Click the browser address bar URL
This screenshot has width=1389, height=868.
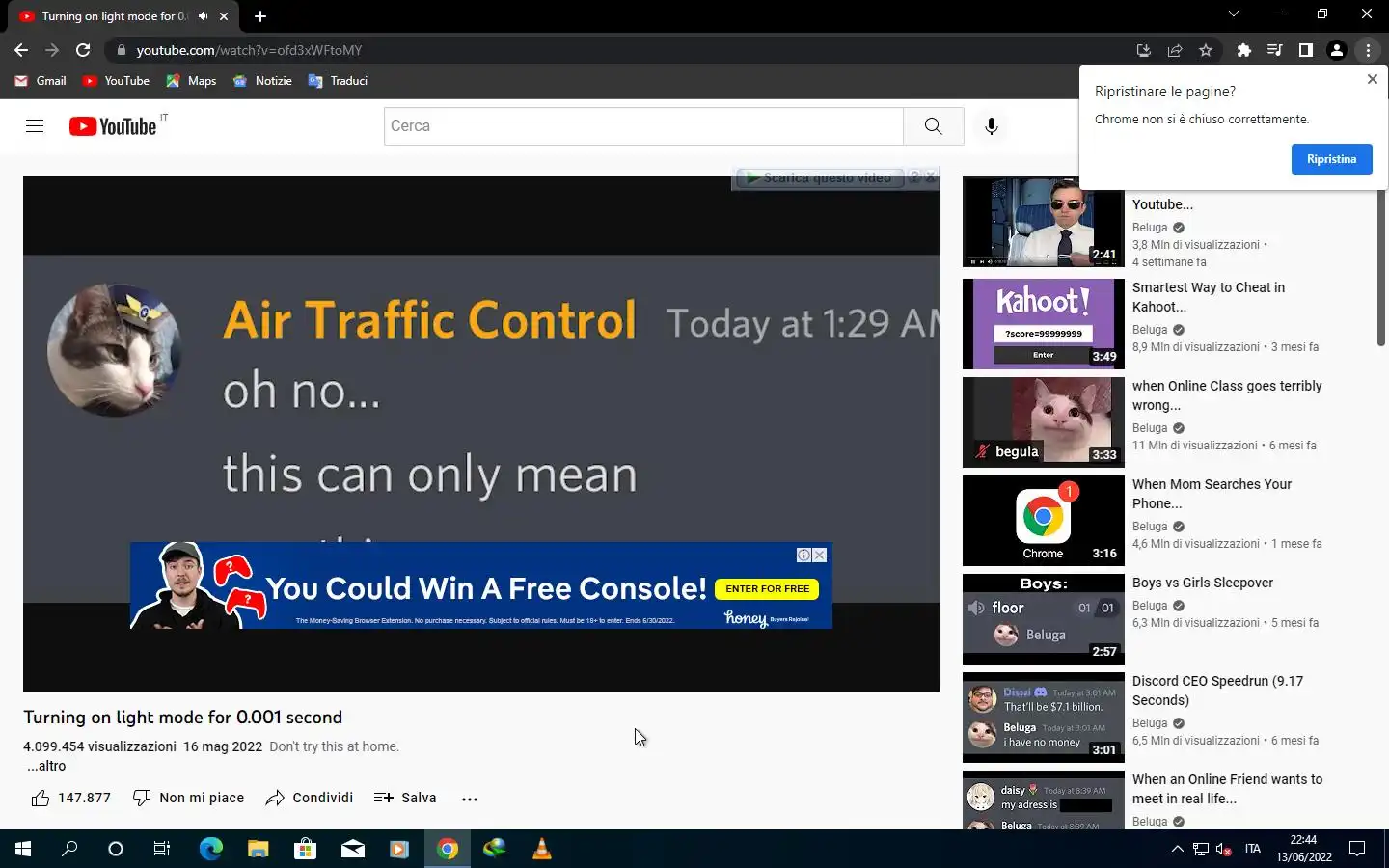tap(249, 50)
